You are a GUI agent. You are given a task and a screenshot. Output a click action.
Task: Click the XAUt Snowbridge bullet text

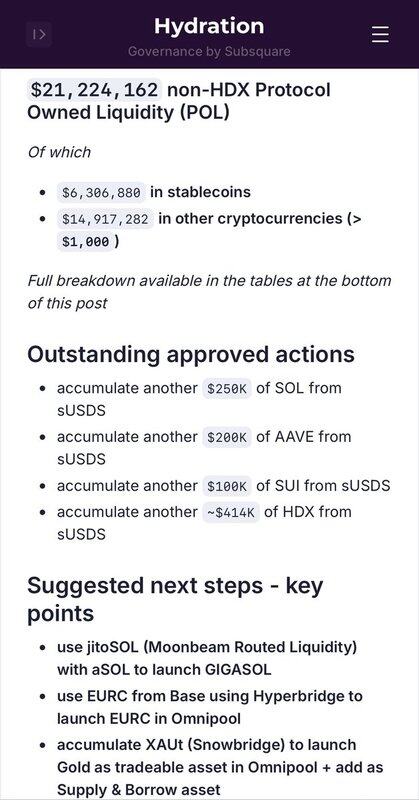220,767
